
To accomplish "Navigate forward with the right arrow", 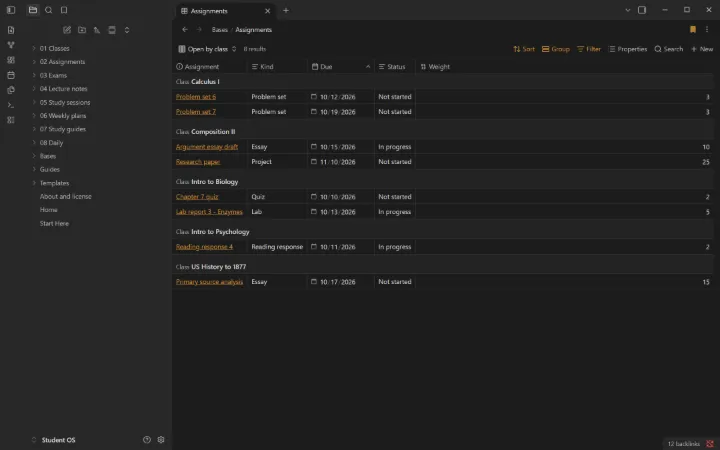I will click(x=199, y=29).
